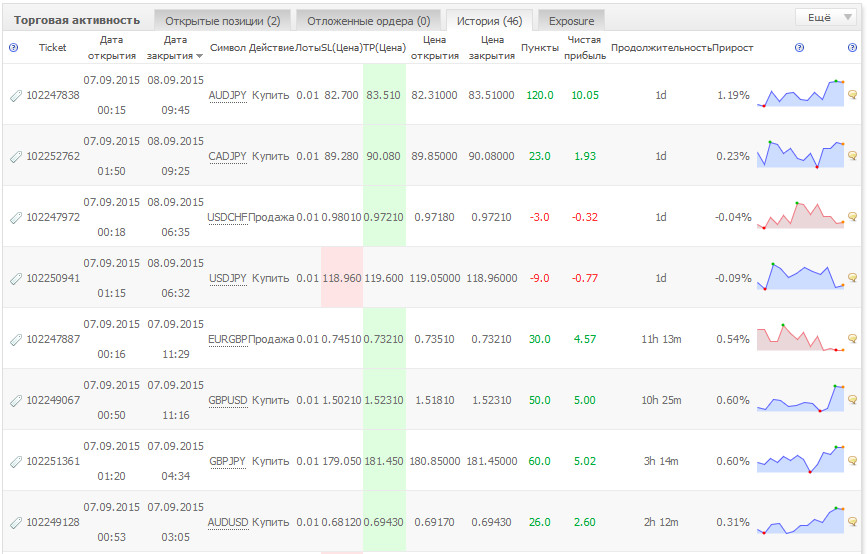The width and height of the screenshot is (867, 554).
Task: Open the USDJPY symbol link
Action: 227,278
